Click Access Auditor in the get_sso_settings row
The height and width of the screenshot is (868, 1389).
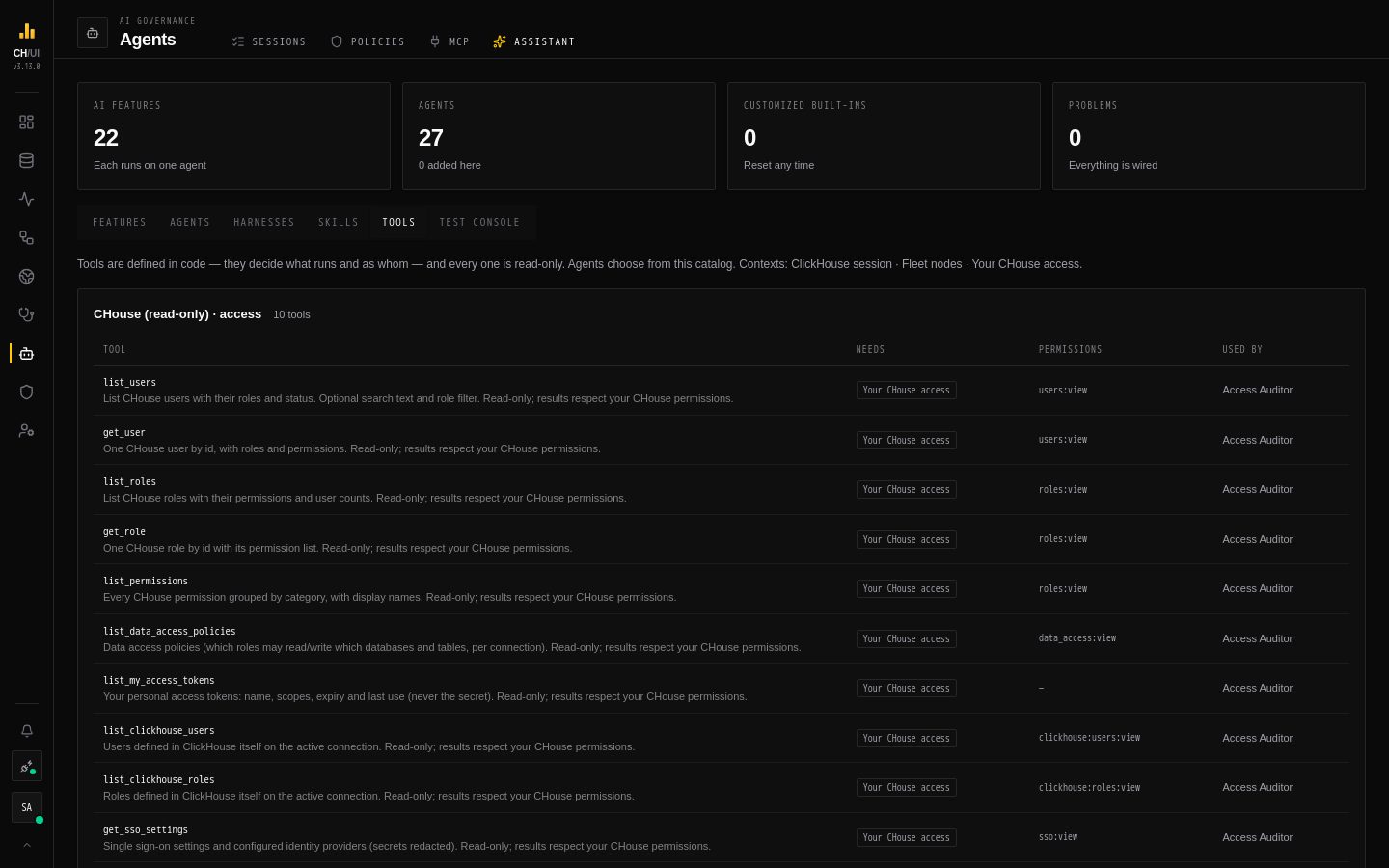1257,837
